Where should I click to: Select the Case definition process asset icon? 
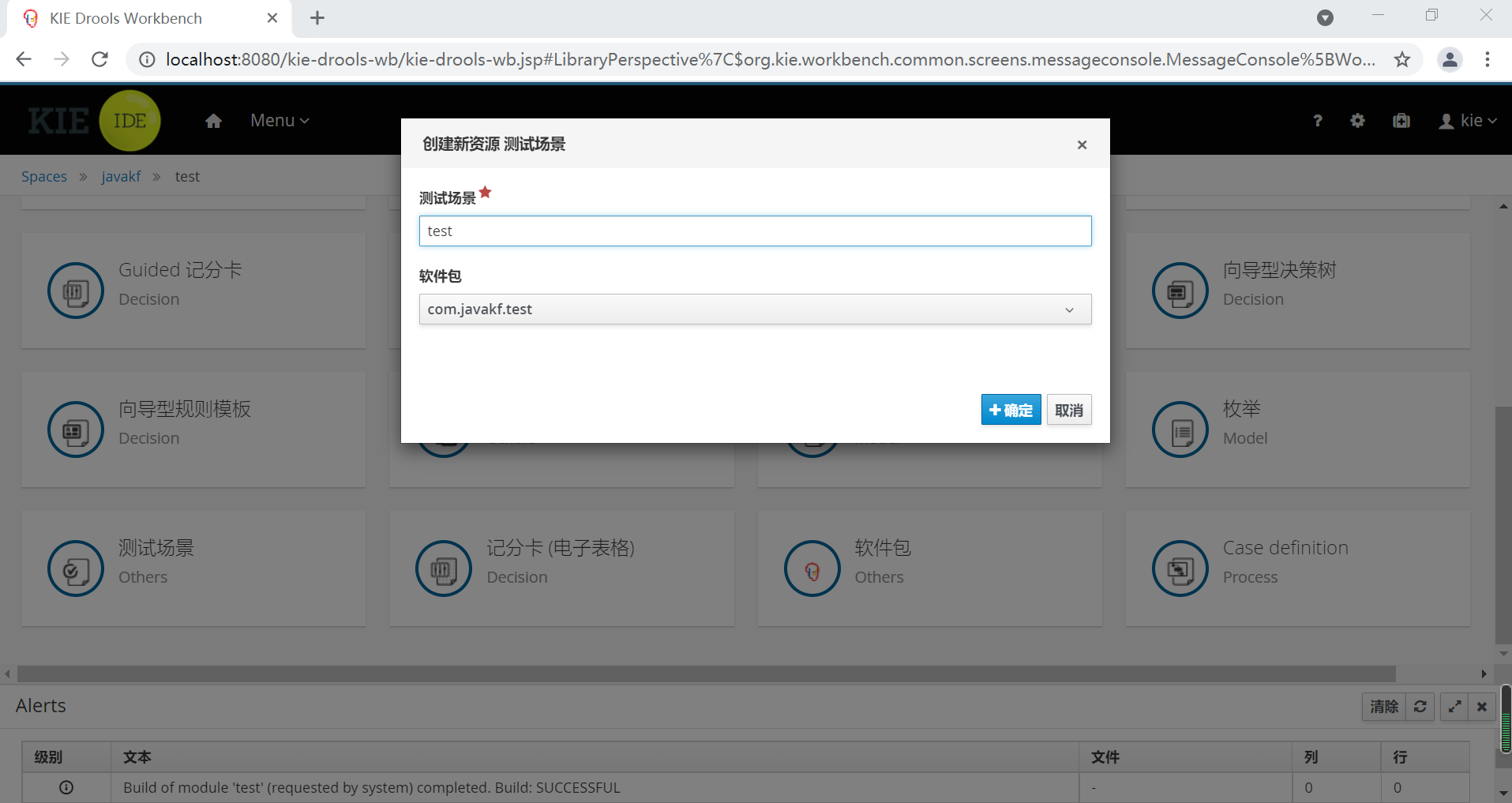tap(1179, 568)
